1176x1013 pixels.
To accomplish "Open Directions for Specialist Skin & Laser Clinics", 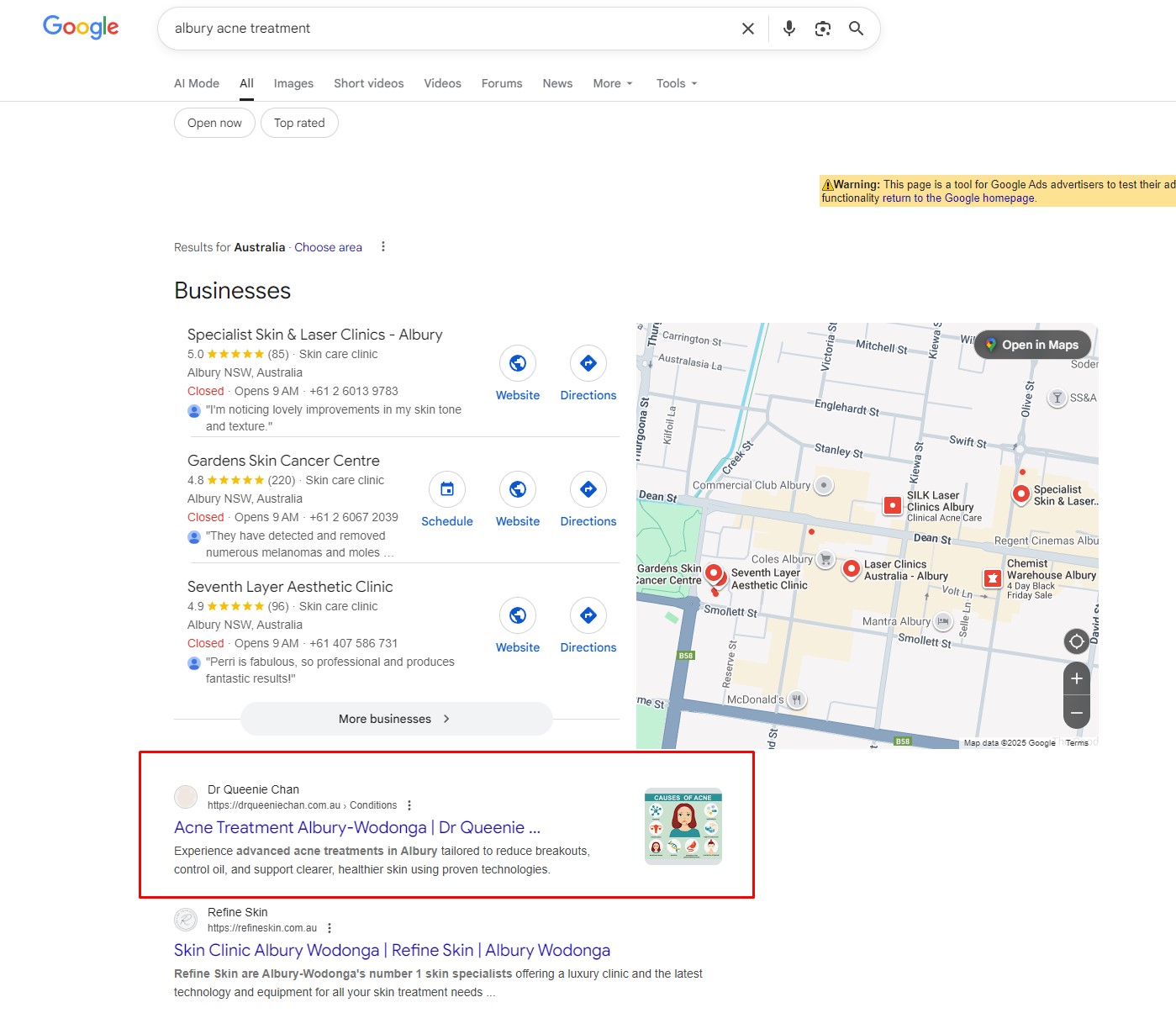I will [x=588, y=363].
